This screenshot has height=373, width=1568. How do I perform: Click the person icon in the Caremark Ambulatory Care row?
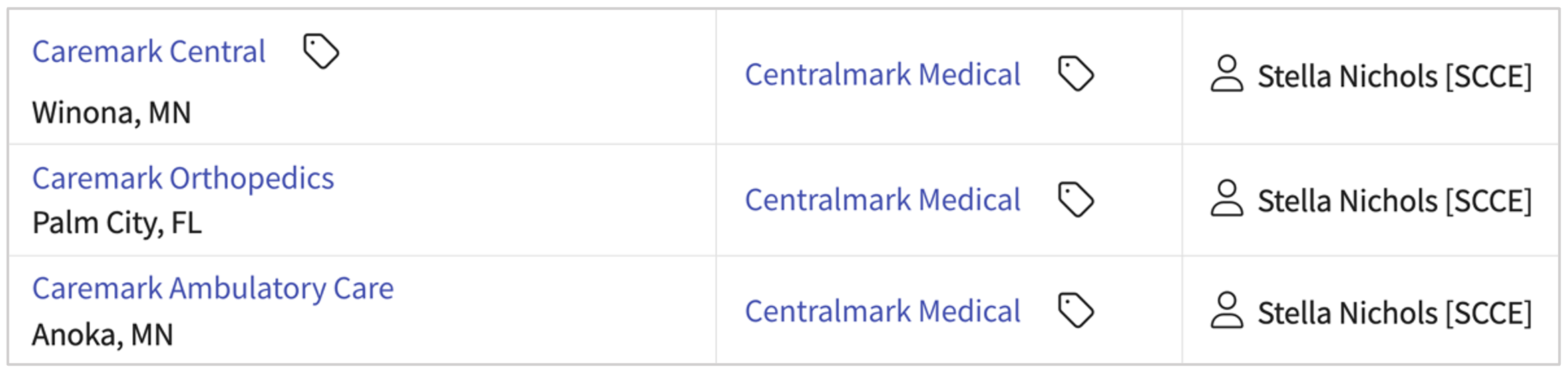coord(1227,311)
